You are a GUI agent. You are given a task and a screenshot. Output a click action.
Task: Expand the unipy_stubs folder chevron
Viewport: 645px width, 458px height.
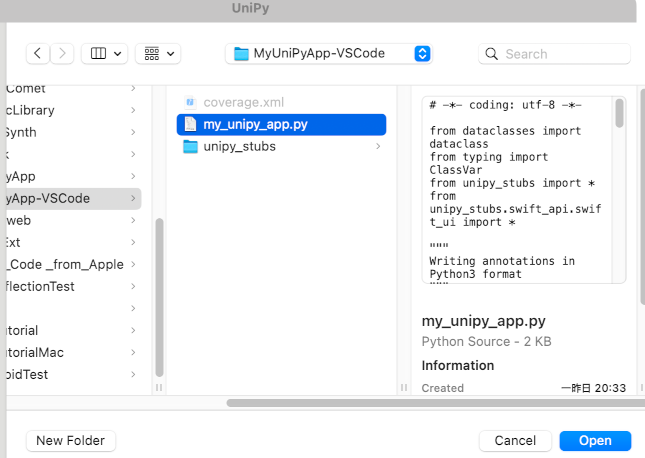coord(377,147)
